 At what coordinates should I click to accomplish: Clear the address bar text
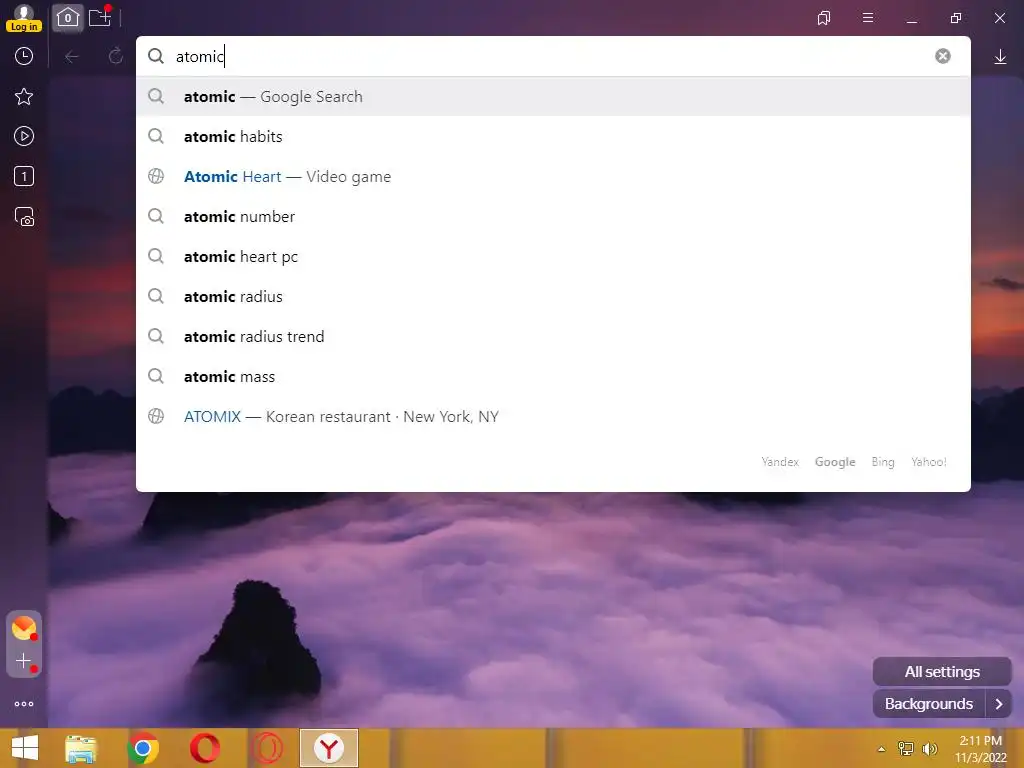(942, 56)
